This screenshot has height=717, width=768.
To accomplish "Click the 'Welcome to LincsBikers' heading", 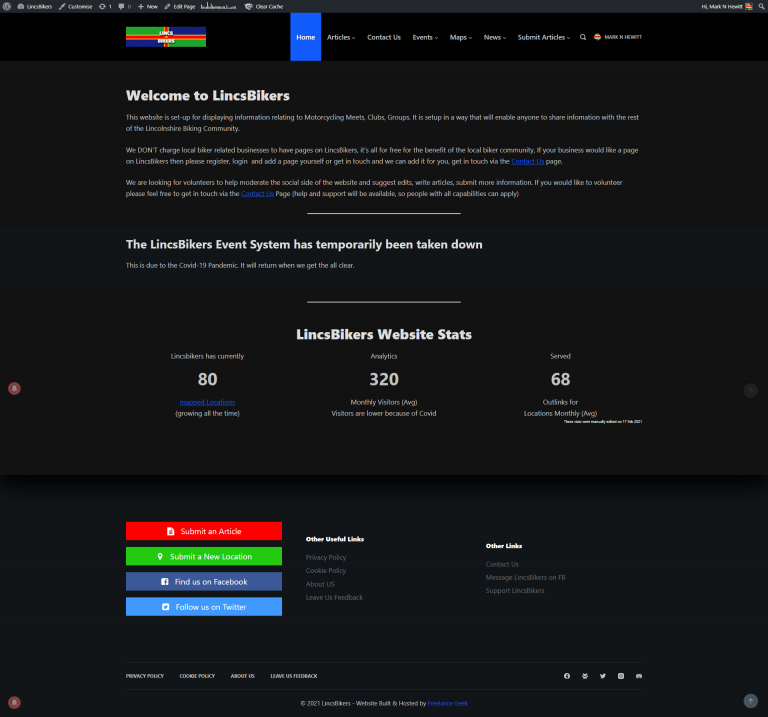I will point(208,96).
